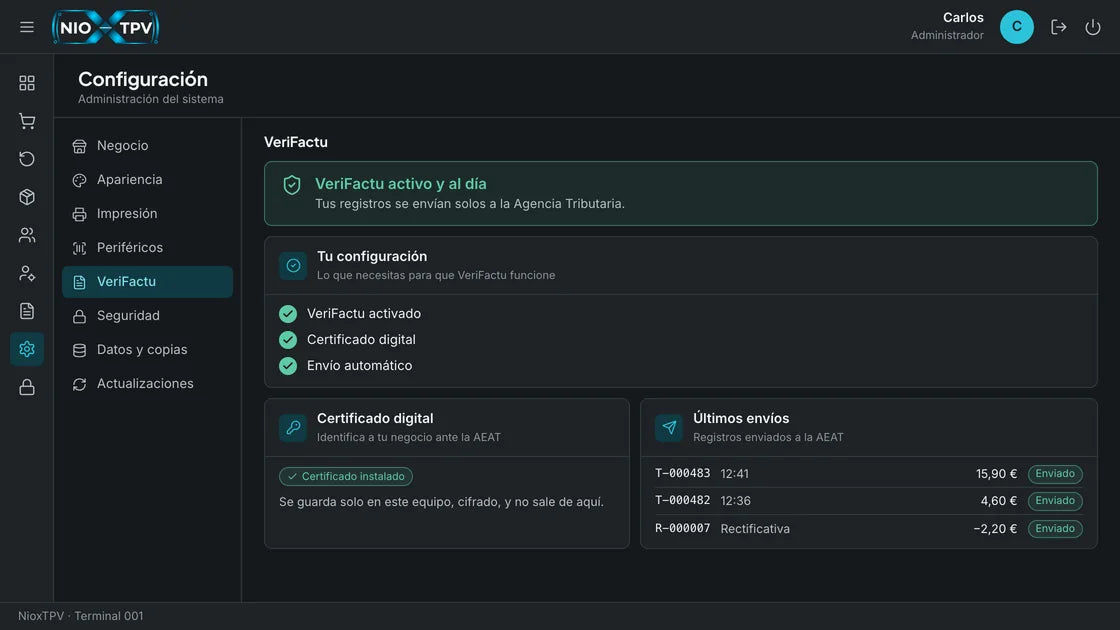Open the Periféricos settings section
The width and height of the screenshot is (1120, 630).
click(147, 248)
